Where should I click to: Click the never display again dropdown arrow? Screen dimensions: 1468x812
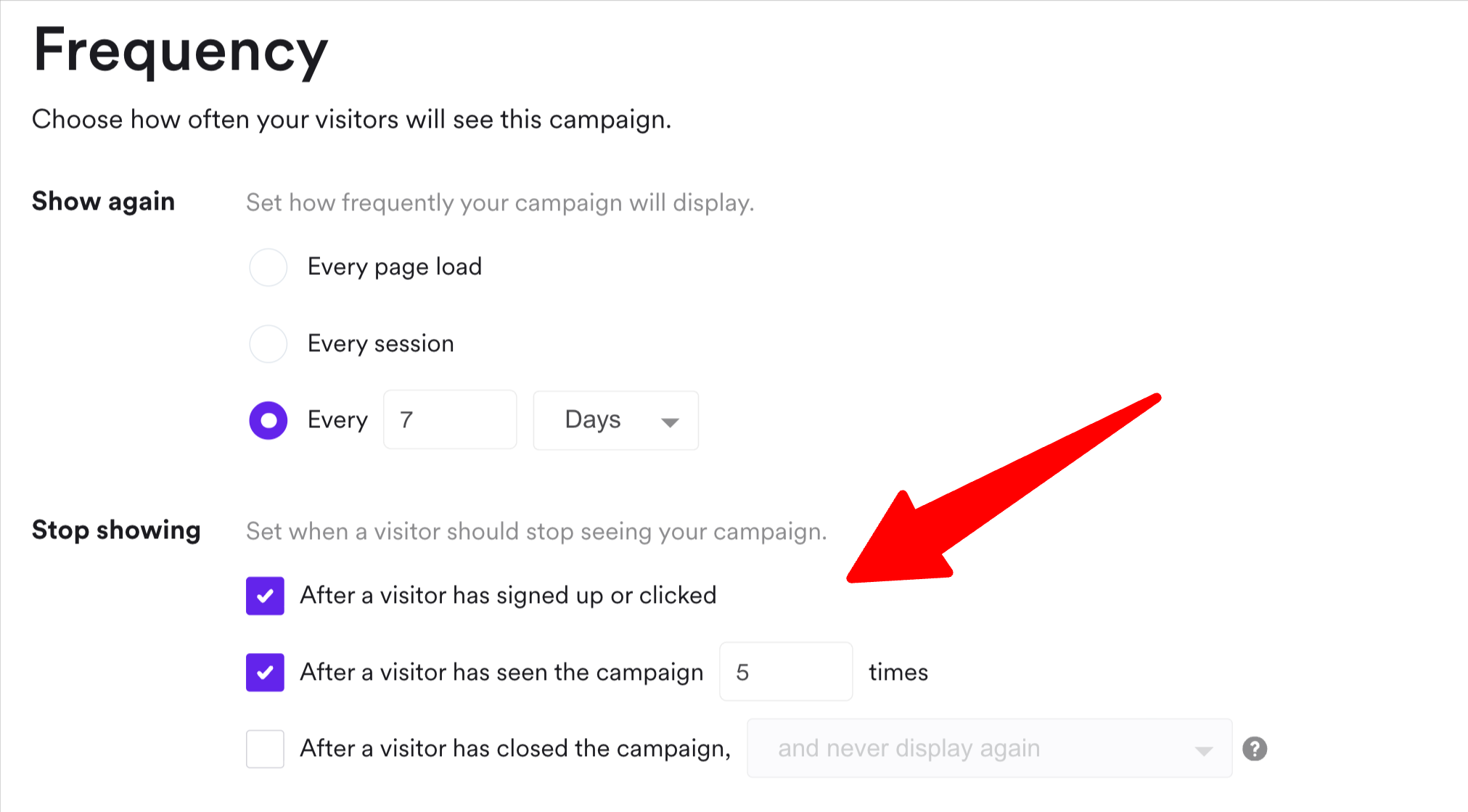tap(1204, 750)
